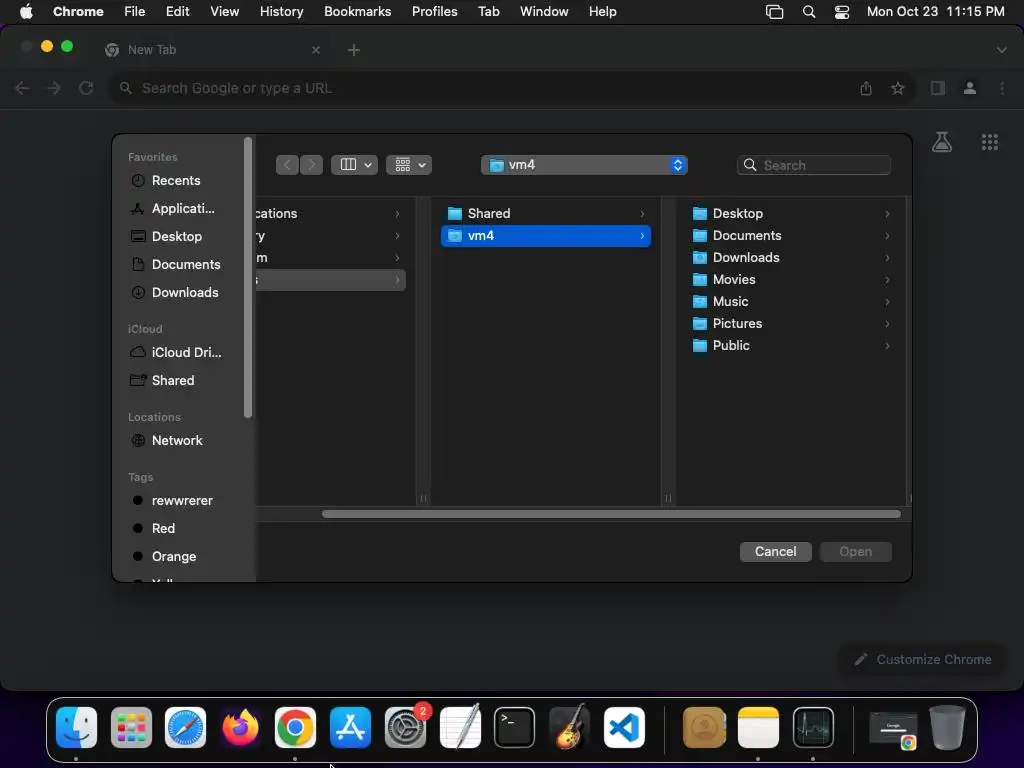This screenshot has width=1024, height=768.
Task: Select the Orange tag
Action: pos(175,556)
